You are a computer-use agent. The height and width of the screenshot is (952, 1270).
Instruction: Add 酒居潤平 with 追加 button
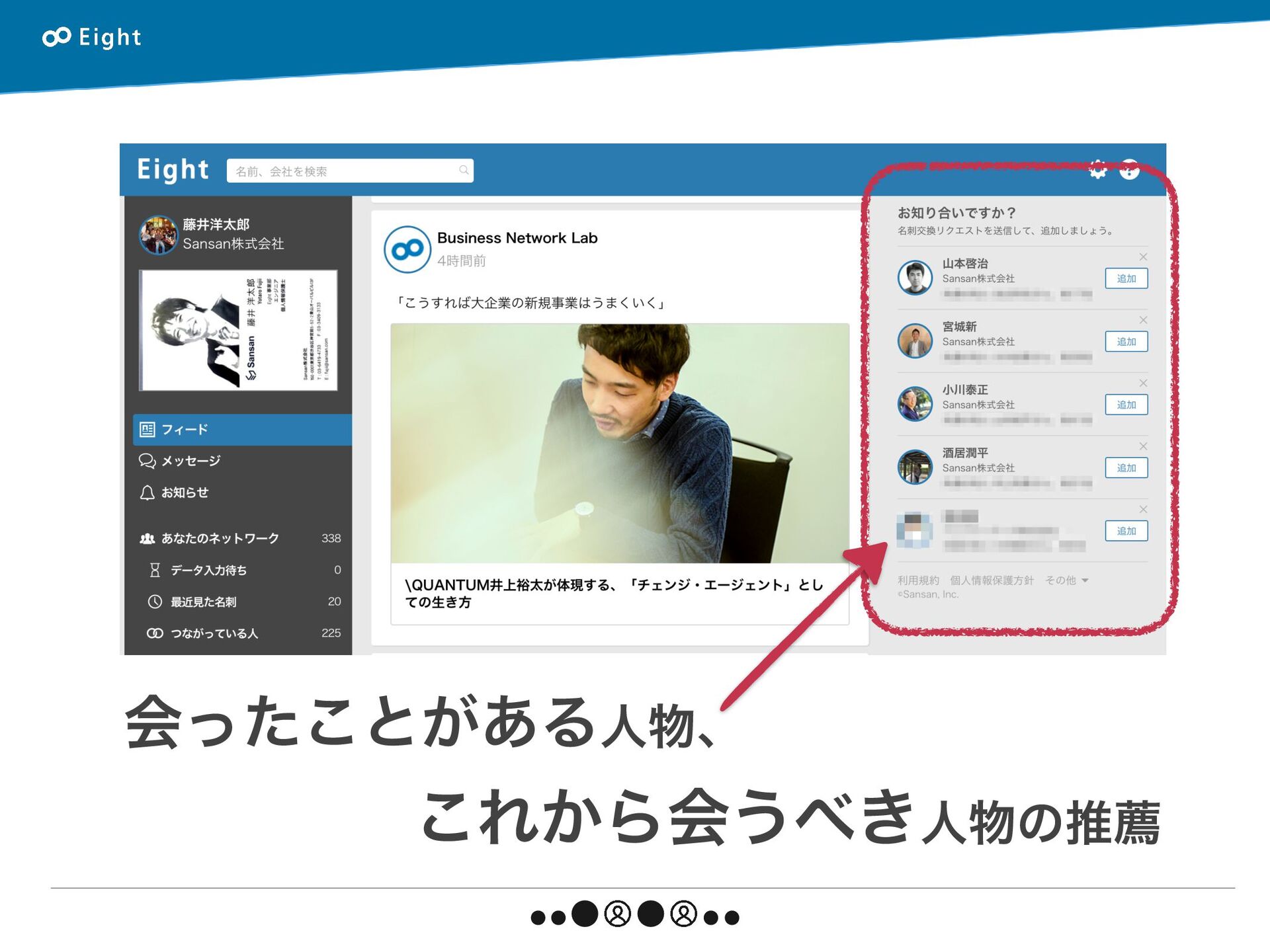click(1126, 468)
